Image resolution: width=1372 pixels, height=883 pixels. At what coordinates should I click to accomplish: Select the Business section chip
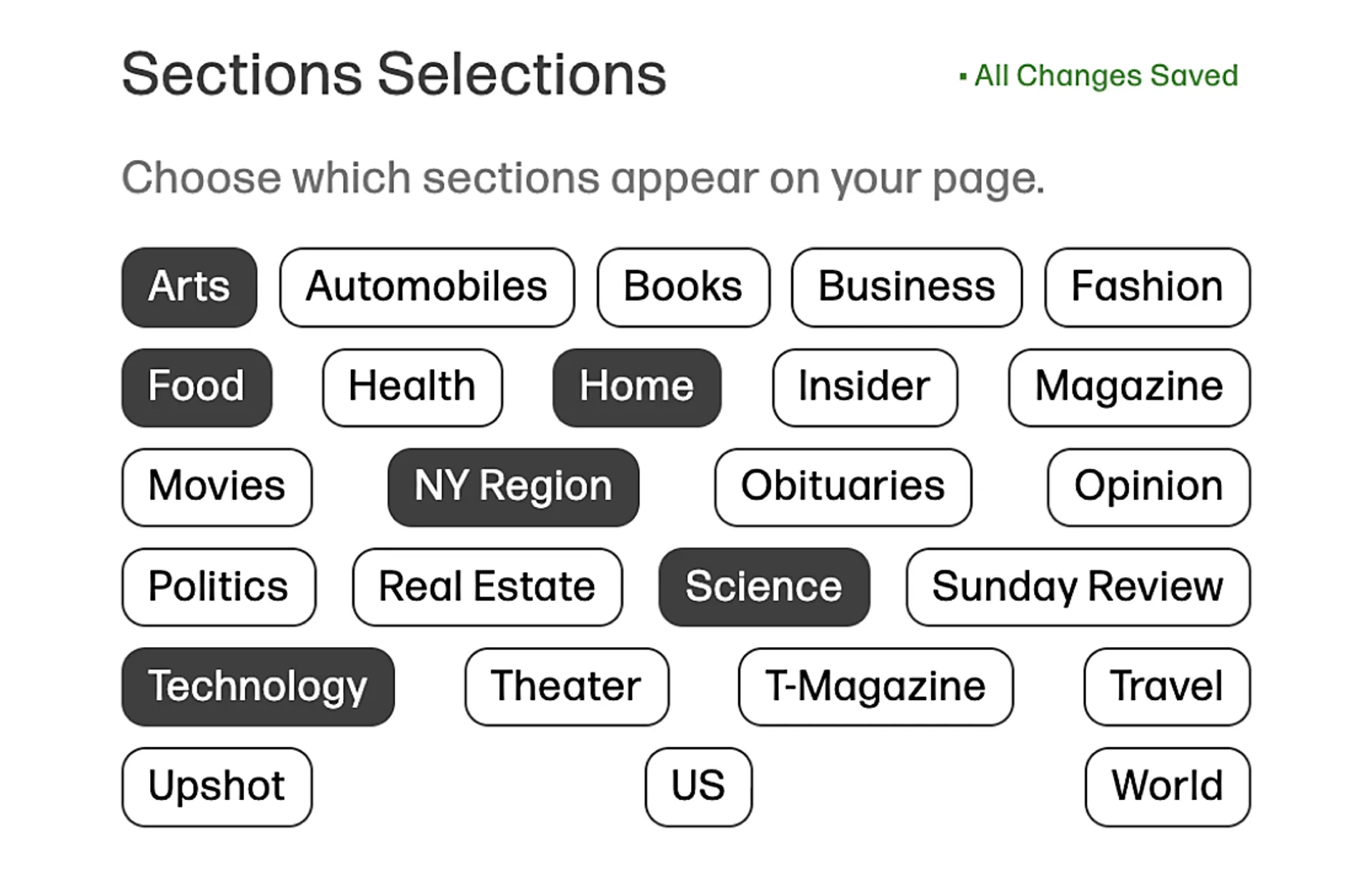click(x=906, y=287)
